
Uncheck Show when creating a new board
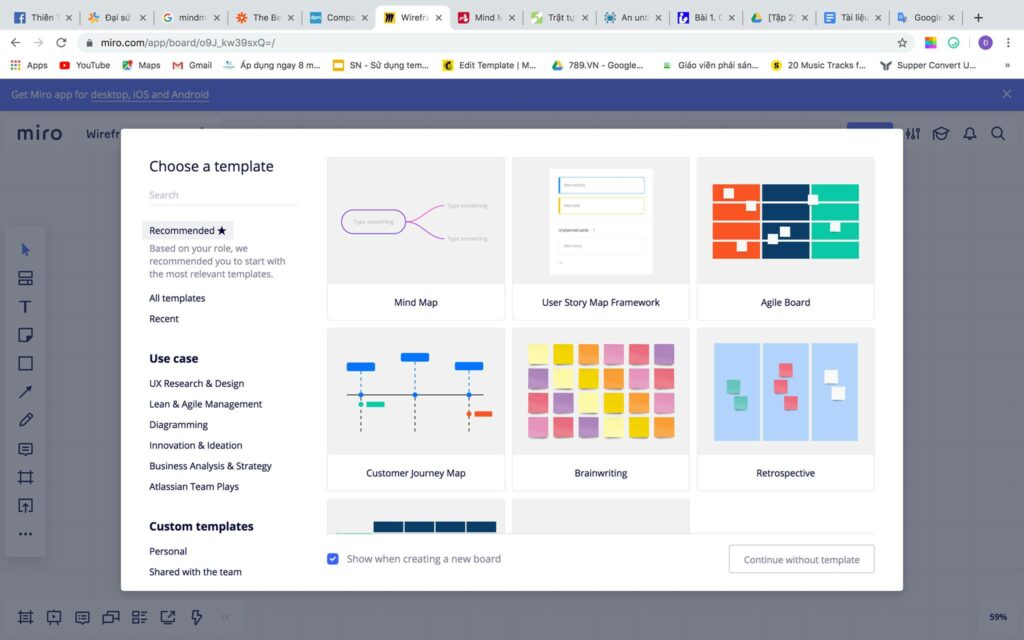(x=333, y=559)
